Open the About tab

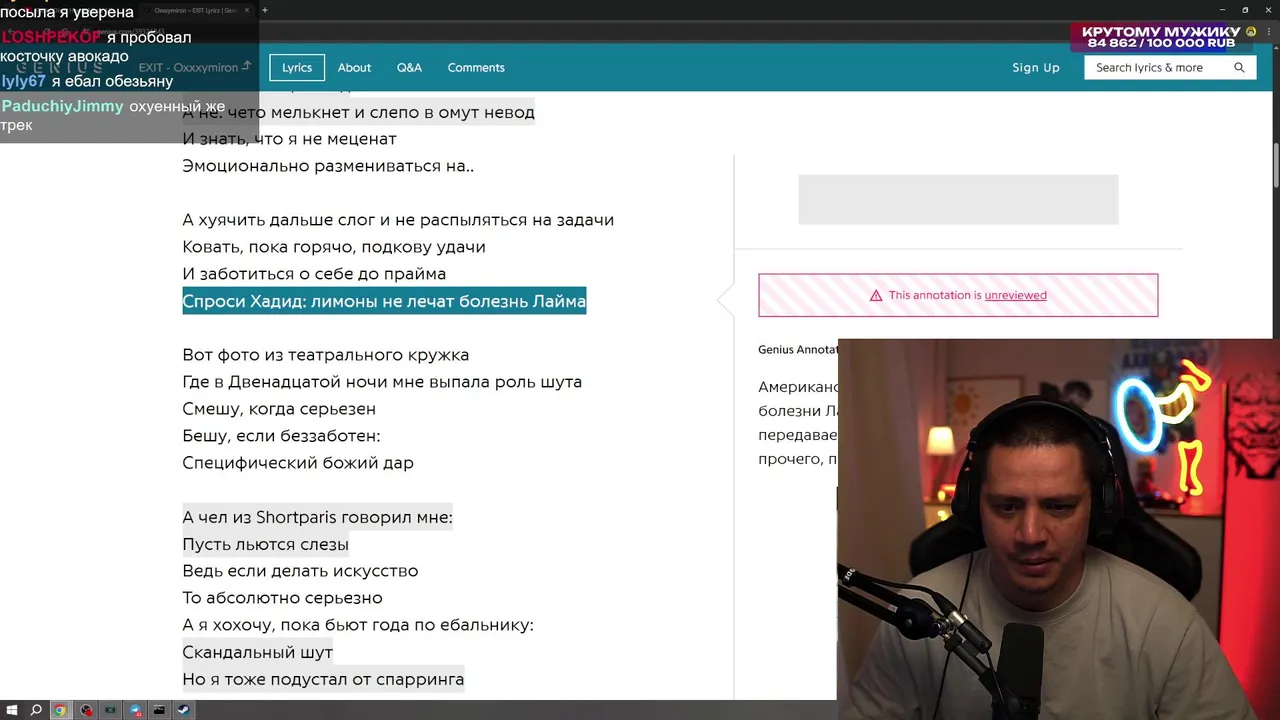[x=354, y=67]
